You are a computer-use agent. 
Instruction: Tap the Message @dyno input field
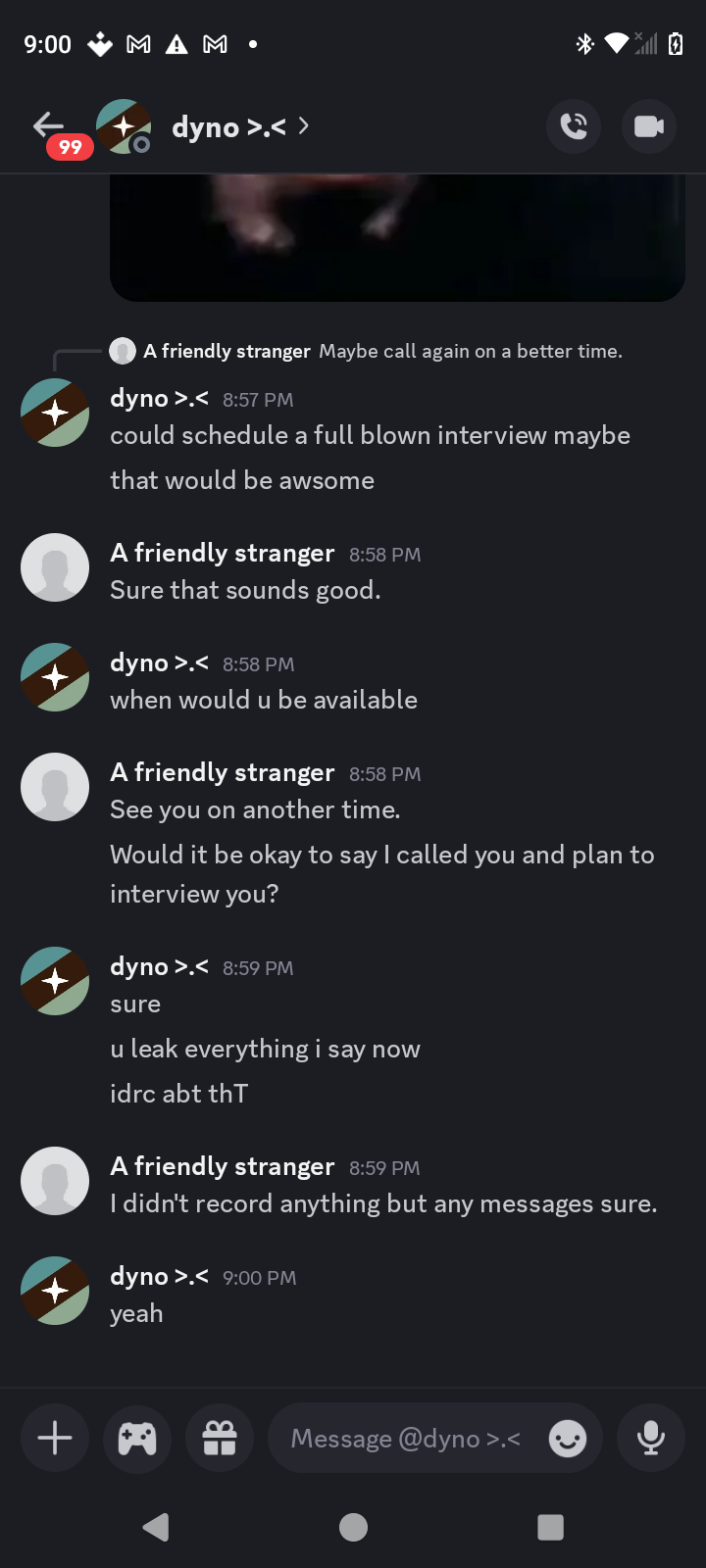[405, 1439]
